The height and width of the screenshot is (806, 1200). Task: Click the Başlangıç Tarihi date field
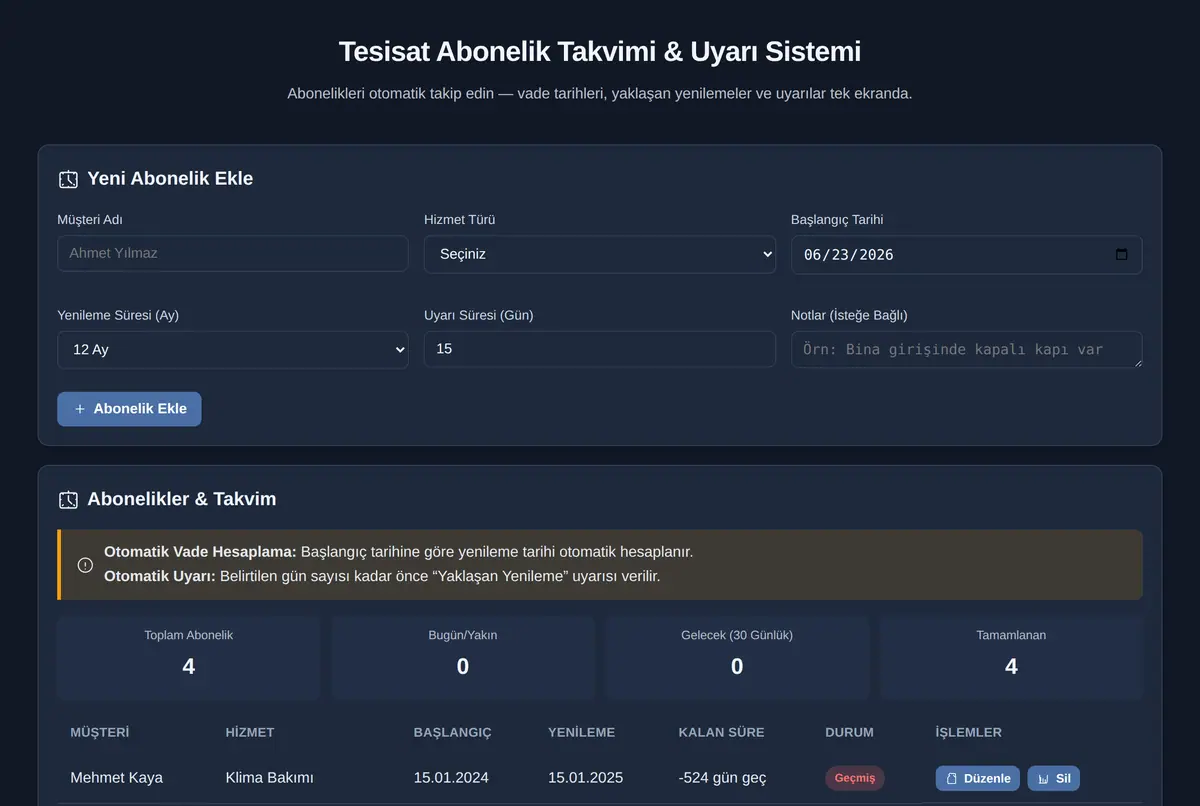(967, 254)
